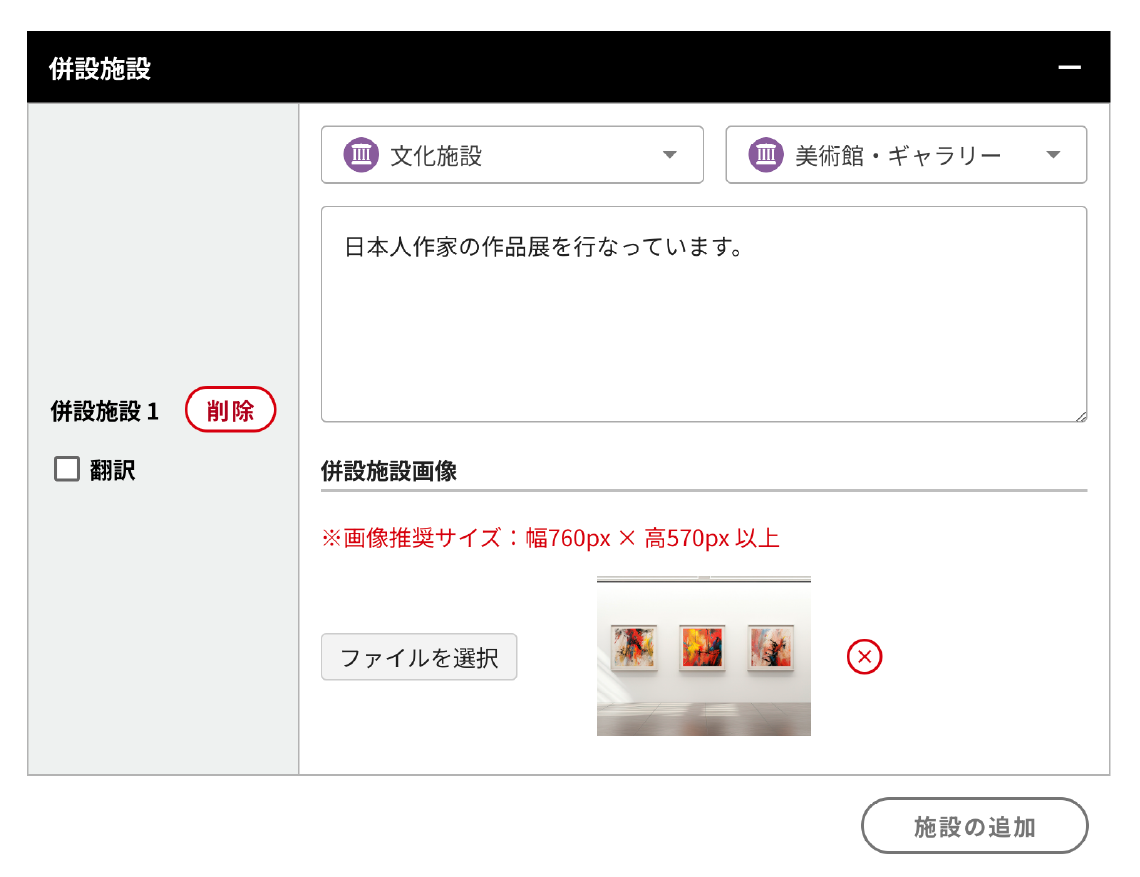Click the gallery image thumbnail preview
Screen dimensions: 1140x877
tap(703, 656)
